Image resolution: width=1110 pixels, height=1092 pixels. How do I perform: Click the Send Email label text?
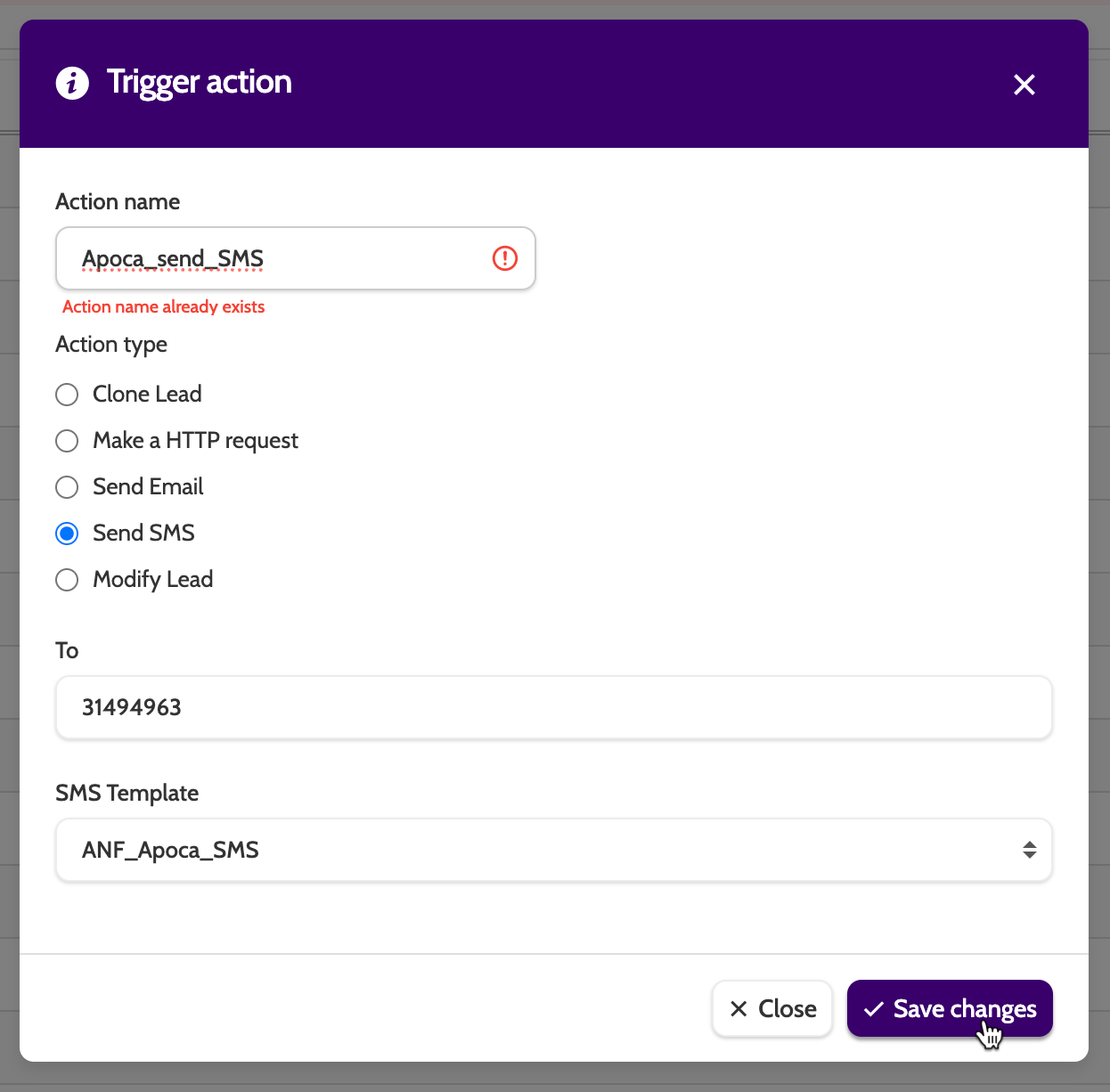tap(148, 486)
